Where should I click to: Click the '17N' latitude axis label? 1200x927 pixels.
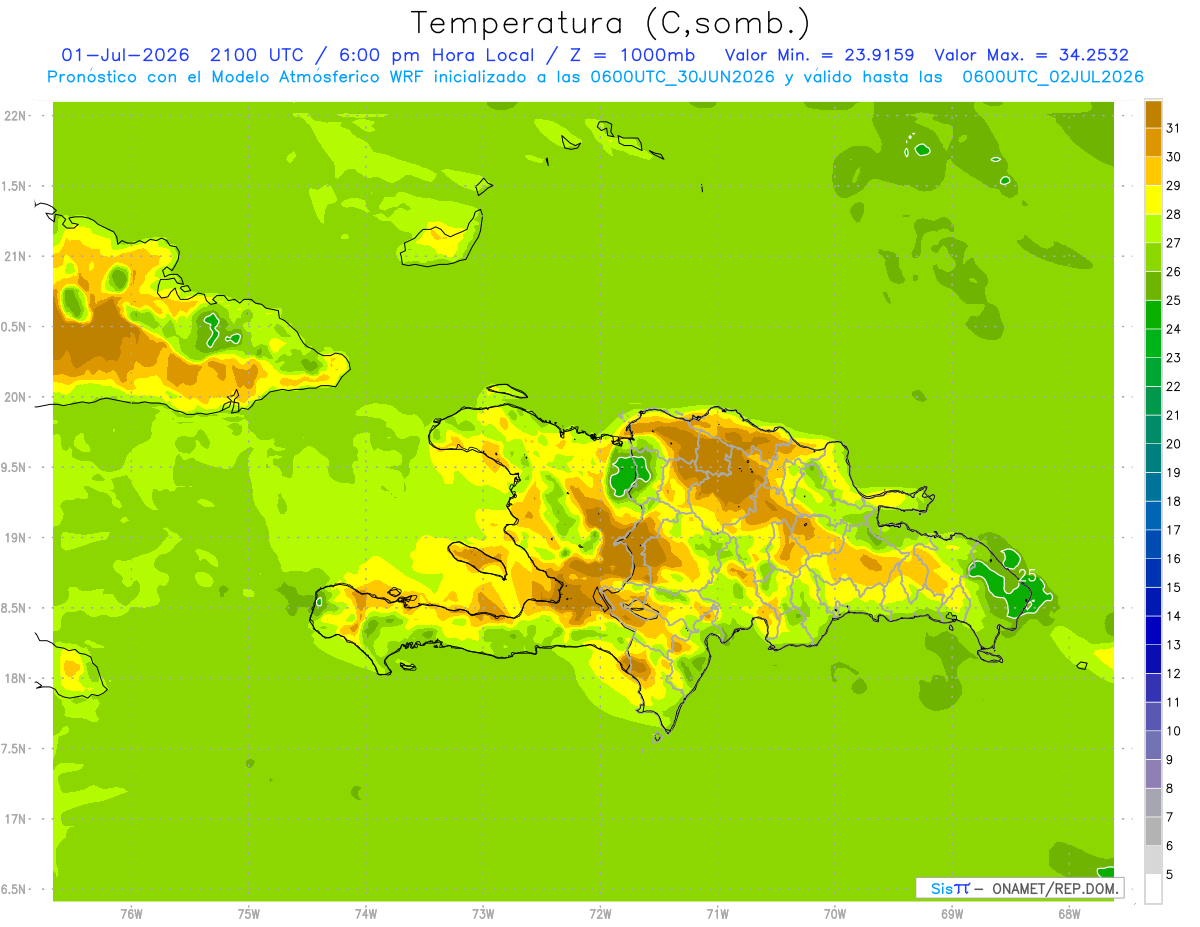coord(14,820)
